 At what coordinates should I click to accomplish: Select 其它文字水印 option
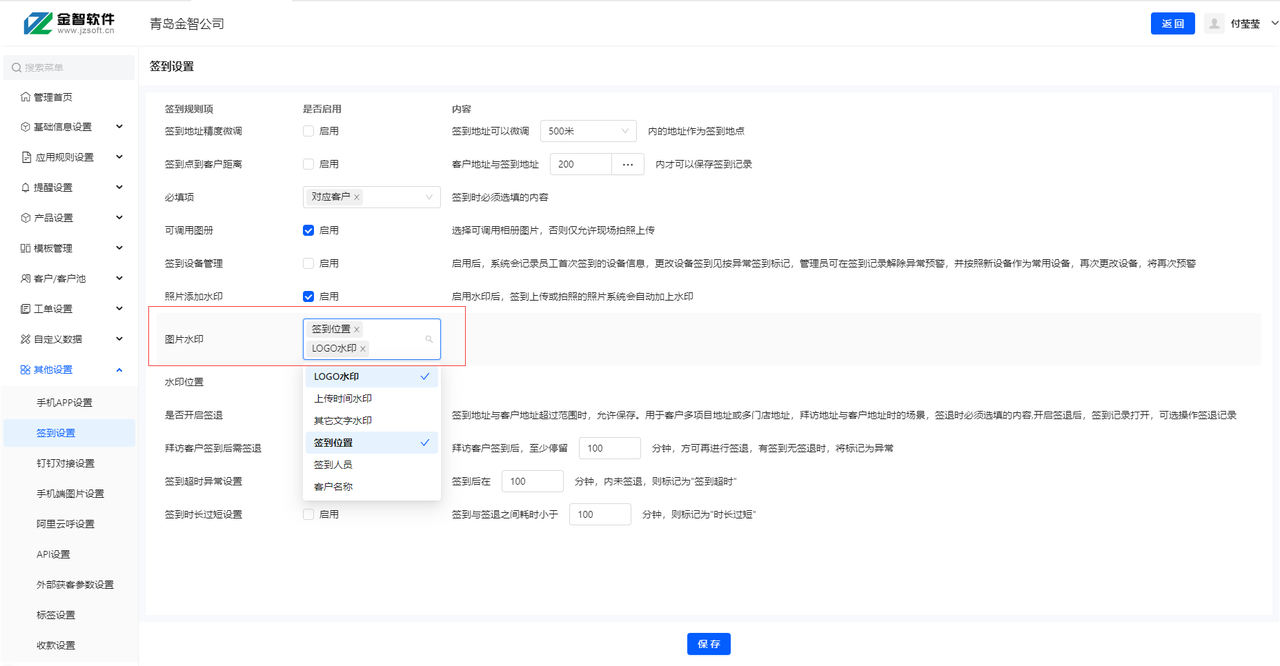372,421
